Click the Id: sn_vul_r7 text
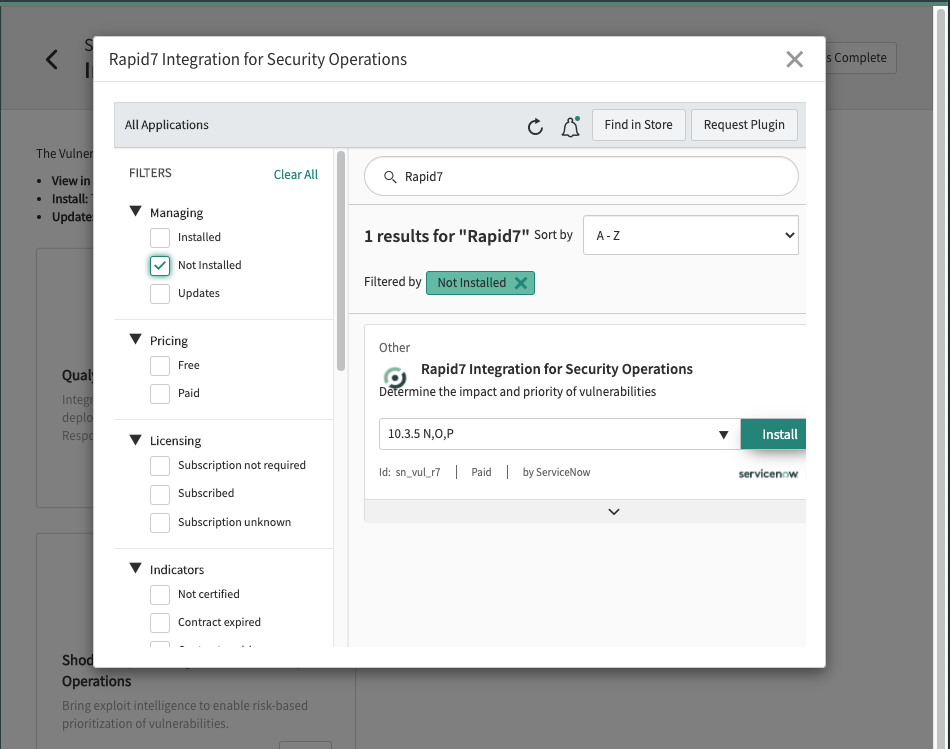This screenshot has width=950, height=749. [x=410, y=472]
